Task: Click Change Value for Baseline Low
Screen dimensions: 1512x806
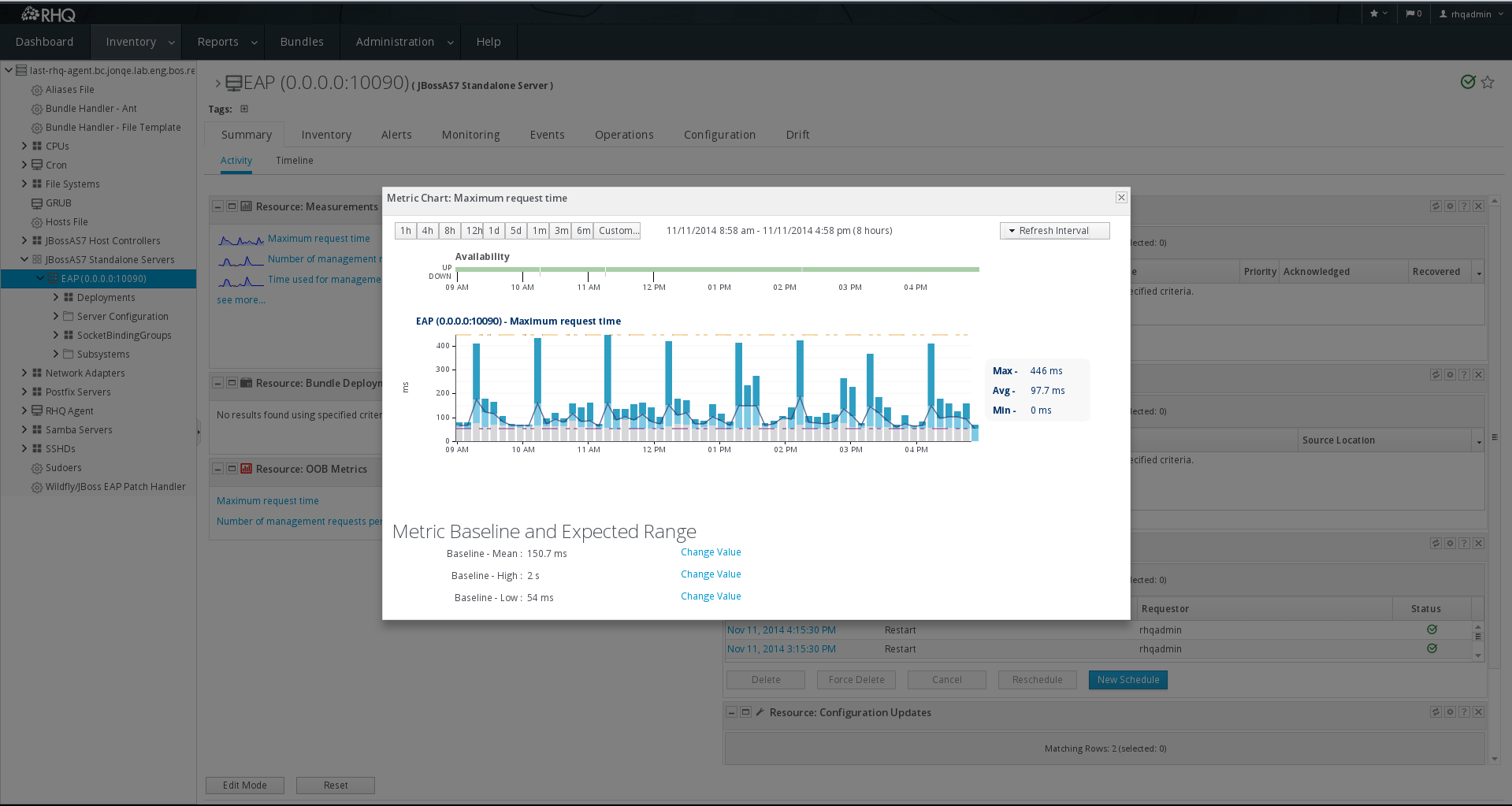Action: (711, 596)
